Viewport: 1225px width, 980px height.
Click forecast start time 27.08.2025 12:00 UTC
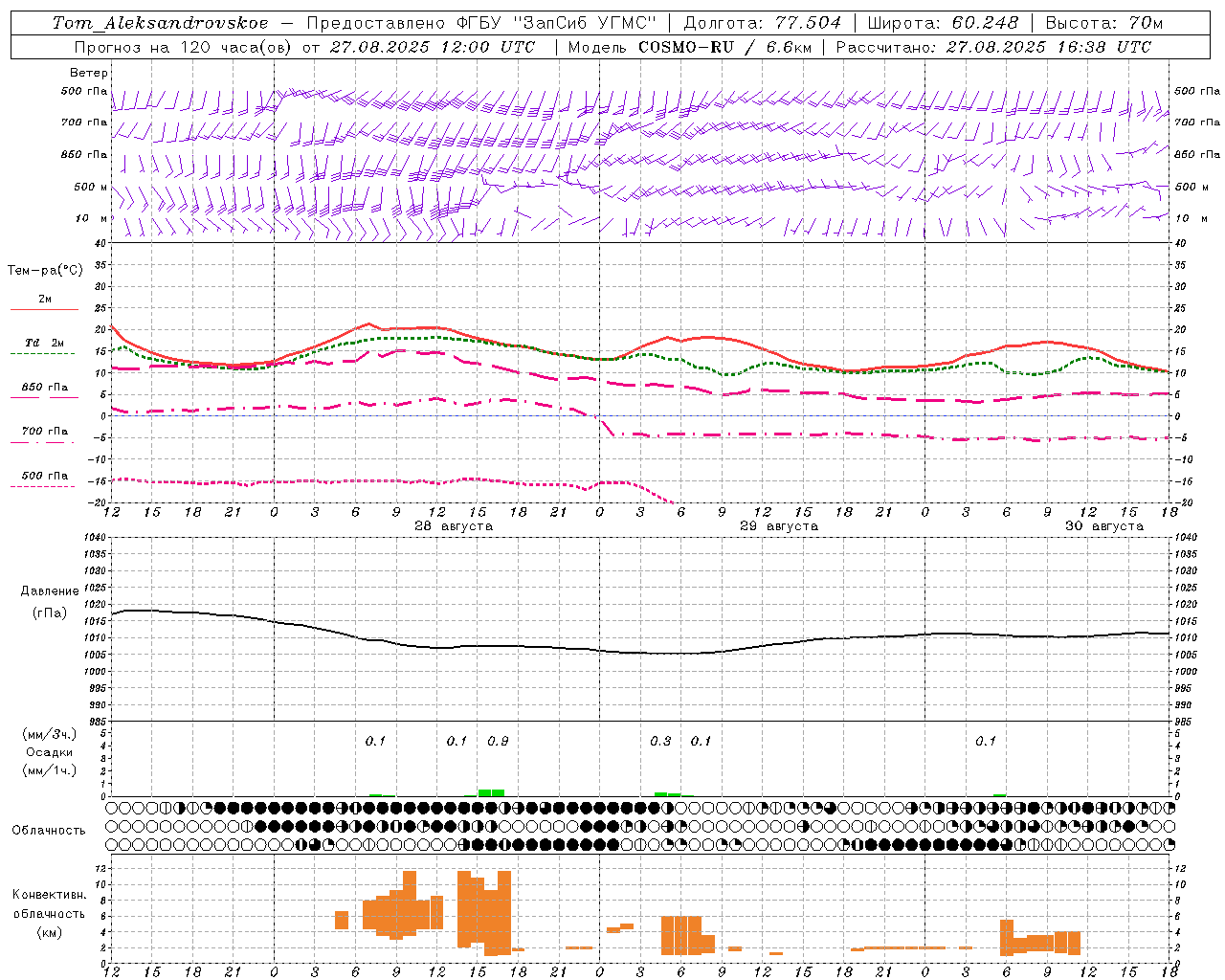[432, 47]
